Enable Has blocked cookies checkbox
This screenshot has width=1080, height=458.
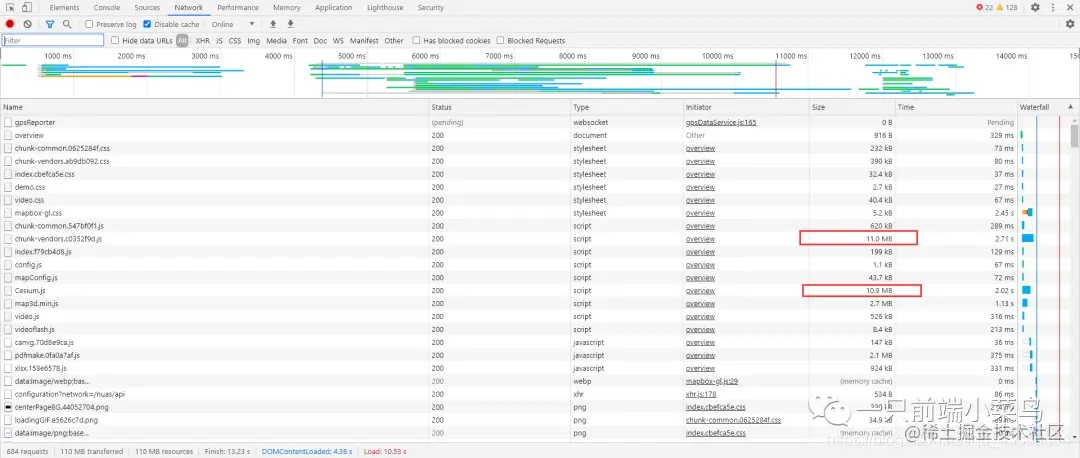[x=416, y=41]
